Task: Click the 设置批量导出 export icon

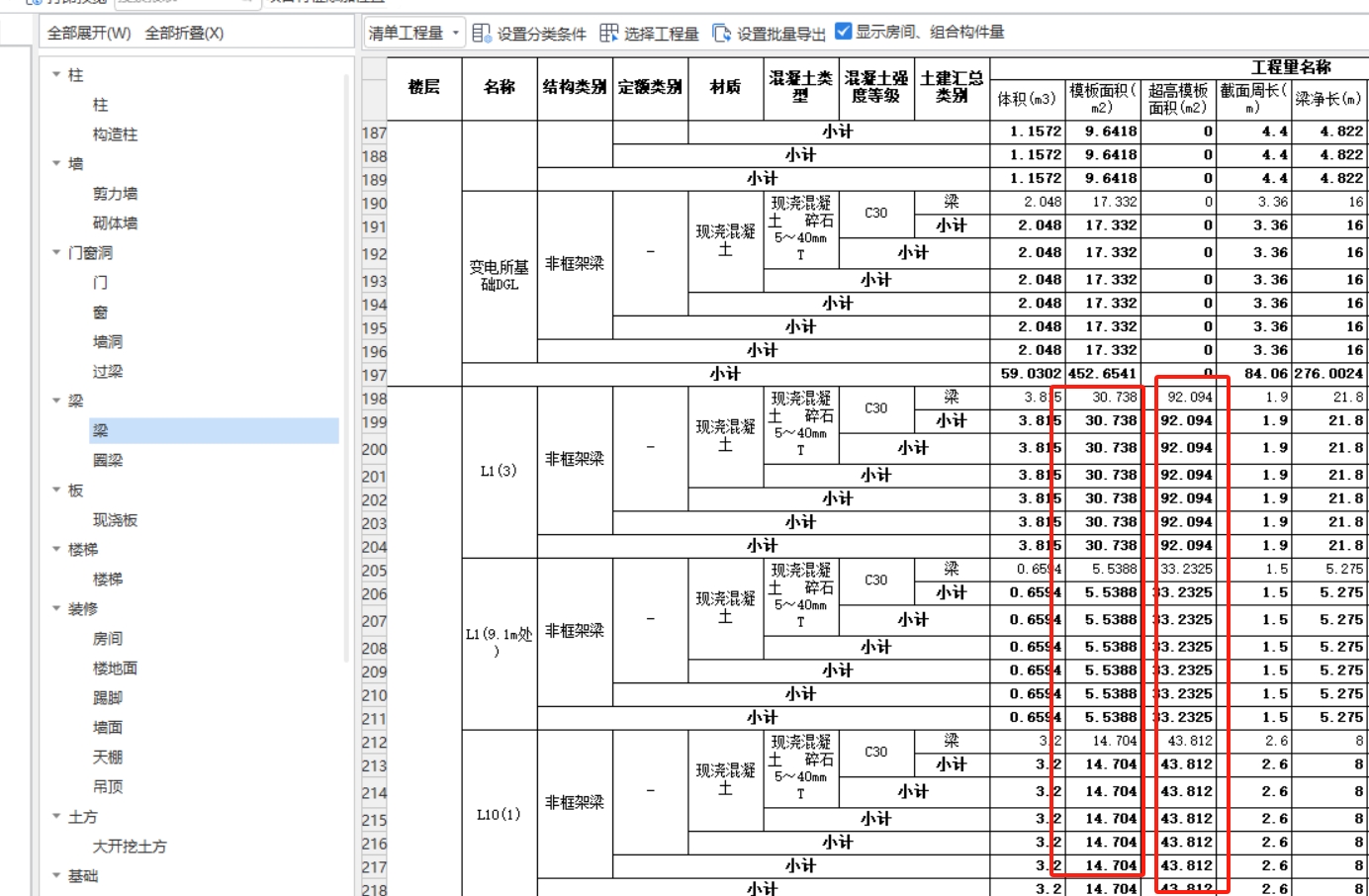Action: [722, 33]
